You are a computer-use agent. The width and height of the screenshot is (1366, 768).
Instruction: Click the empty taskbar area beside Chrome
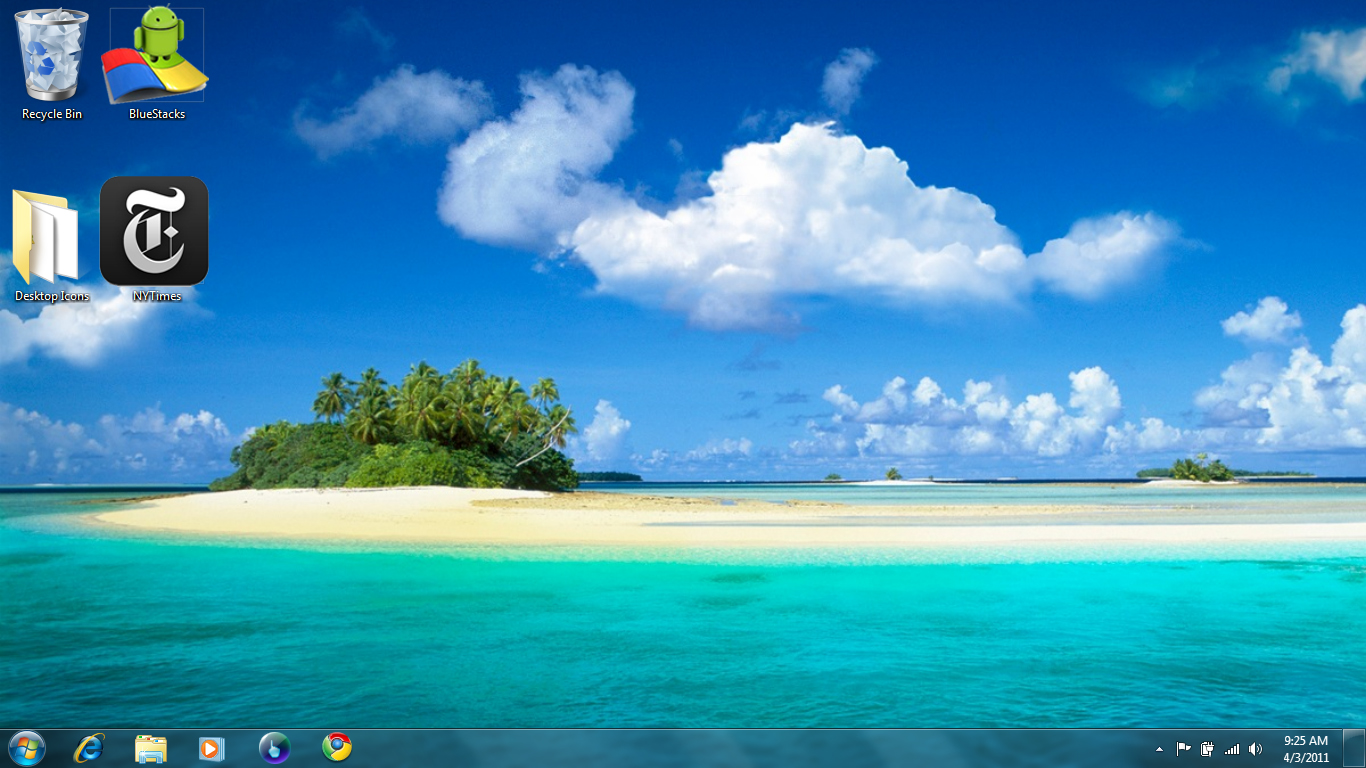coord(700,748)
